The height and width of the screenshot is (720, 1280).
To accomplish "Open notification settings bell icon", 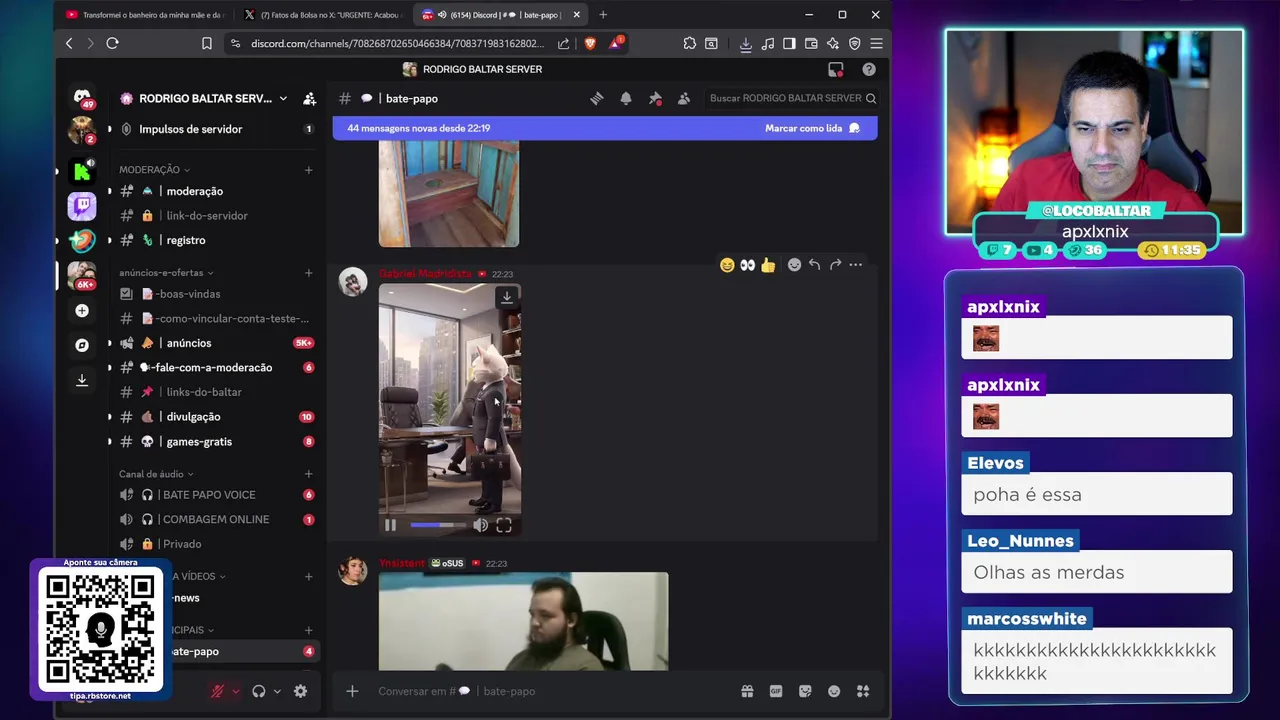I will (x=625, y=98).
